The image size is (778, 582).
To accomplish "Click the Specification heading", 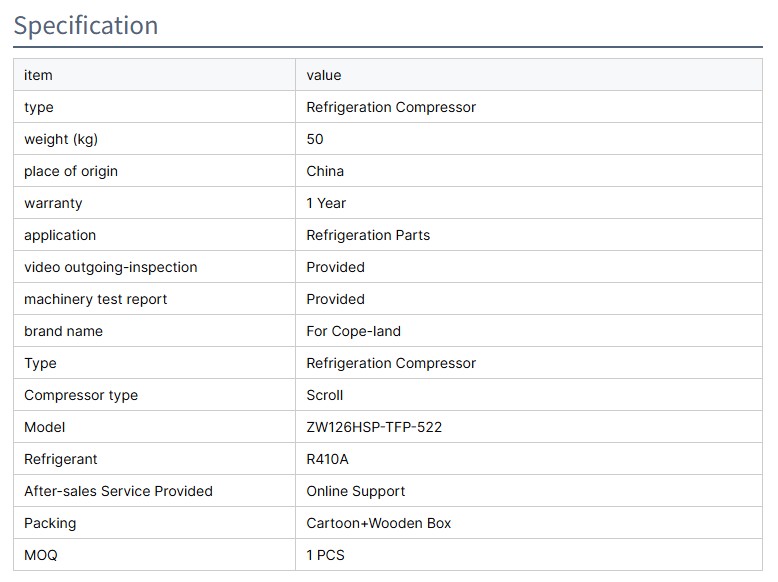I will [x=86, y=25].
